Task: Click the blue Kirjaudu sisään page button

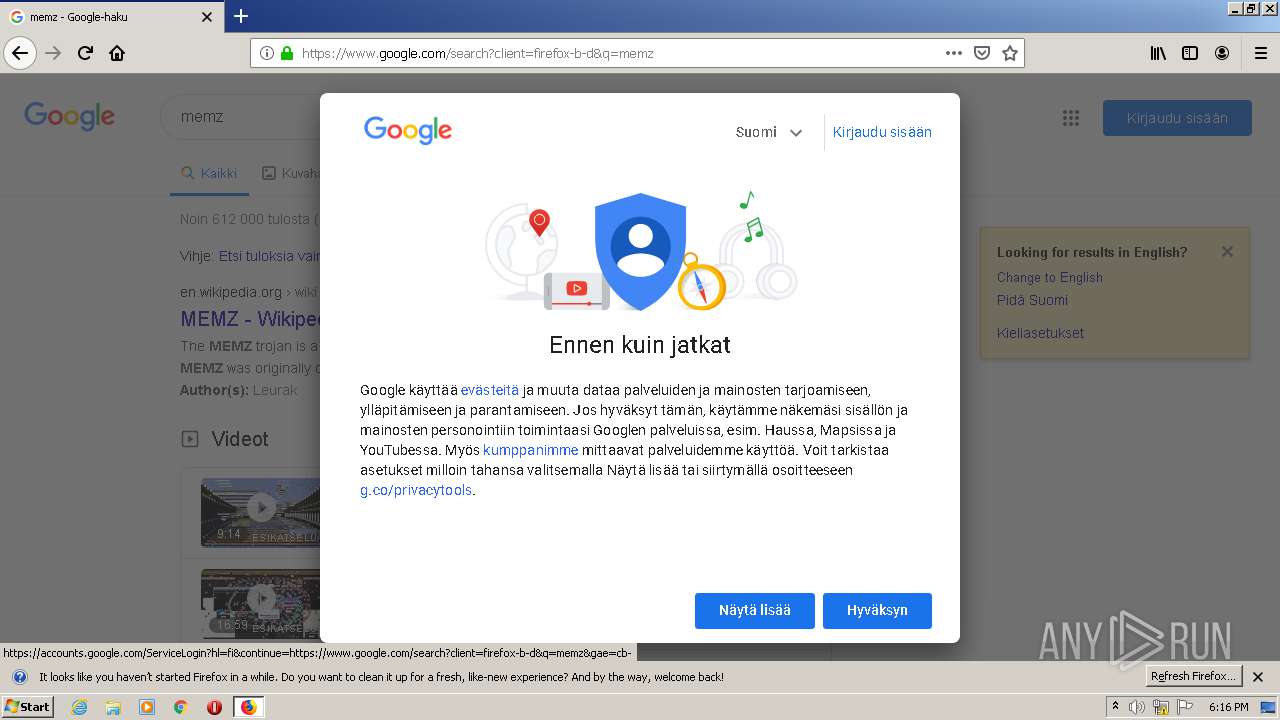Action: [x=1177, y=118]
